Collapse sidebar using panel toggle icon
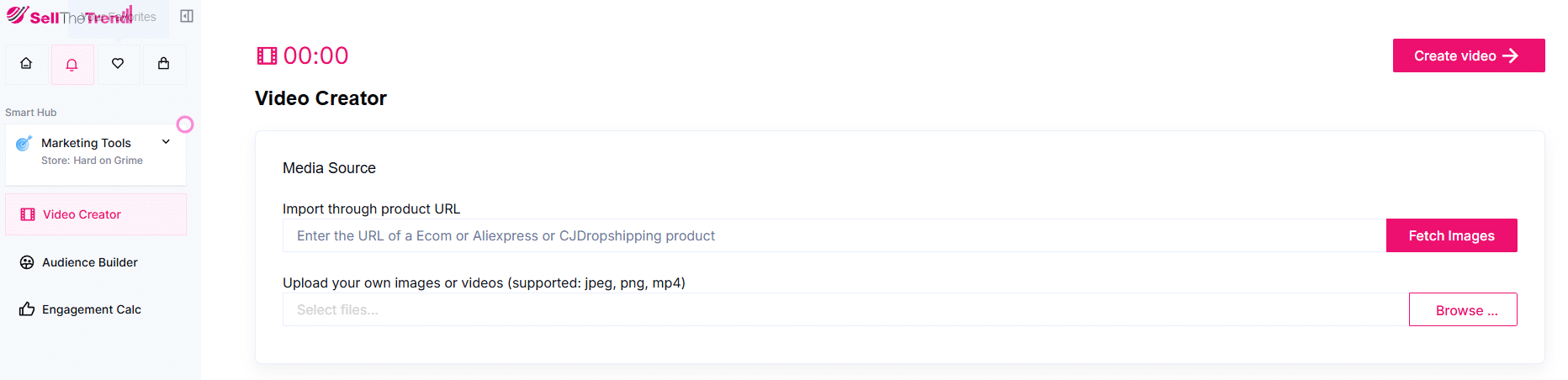The height and width of the screenshot is (380, 1568). 187,16
